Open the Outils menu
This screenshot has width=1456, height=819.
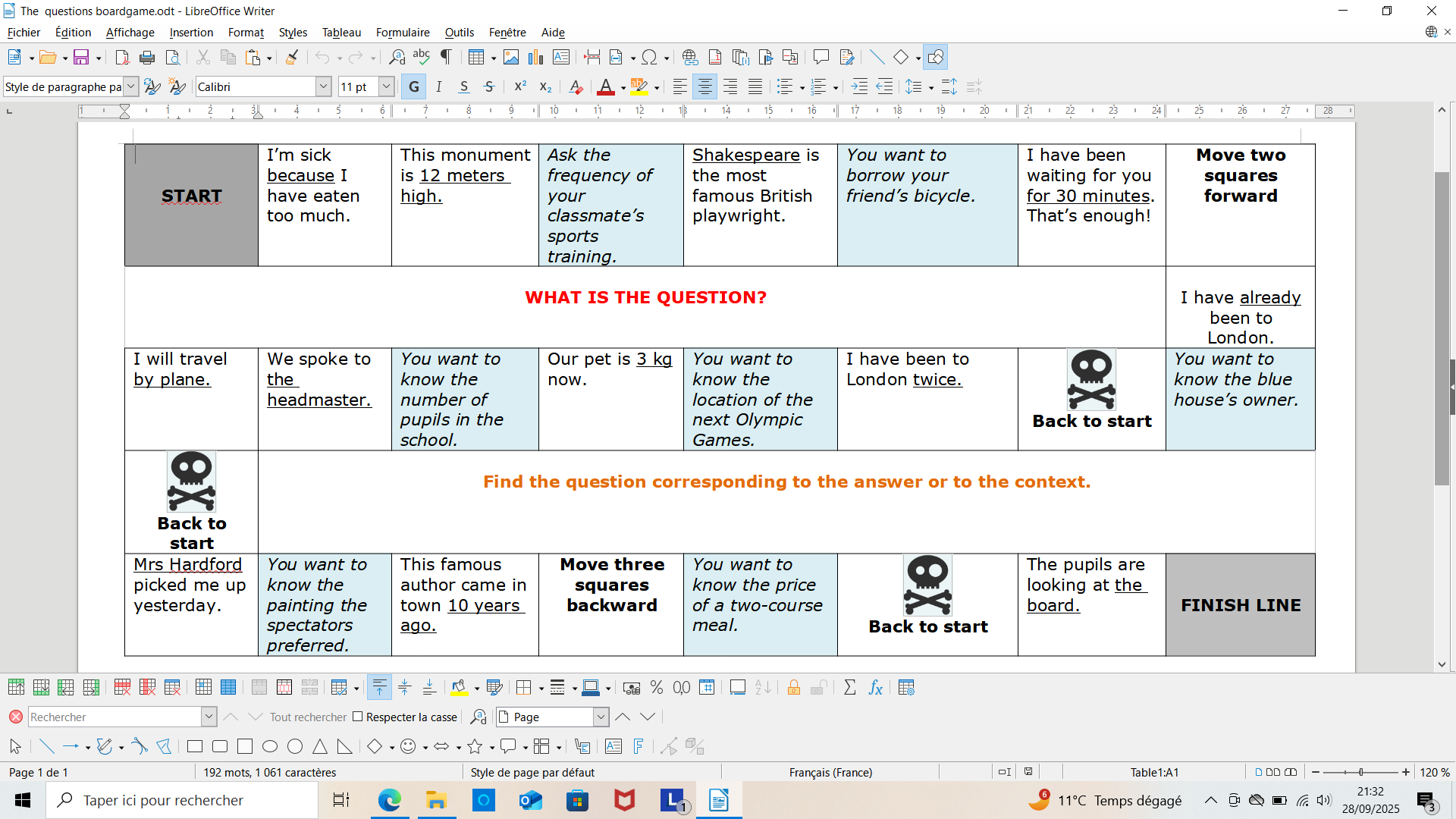pos(459,32)
